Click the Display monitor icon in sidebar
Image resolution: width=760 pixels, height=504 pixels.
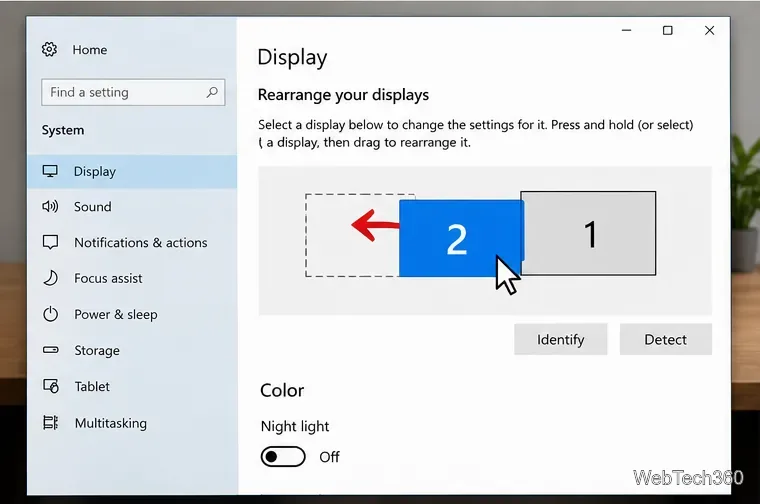click(50, 171)
